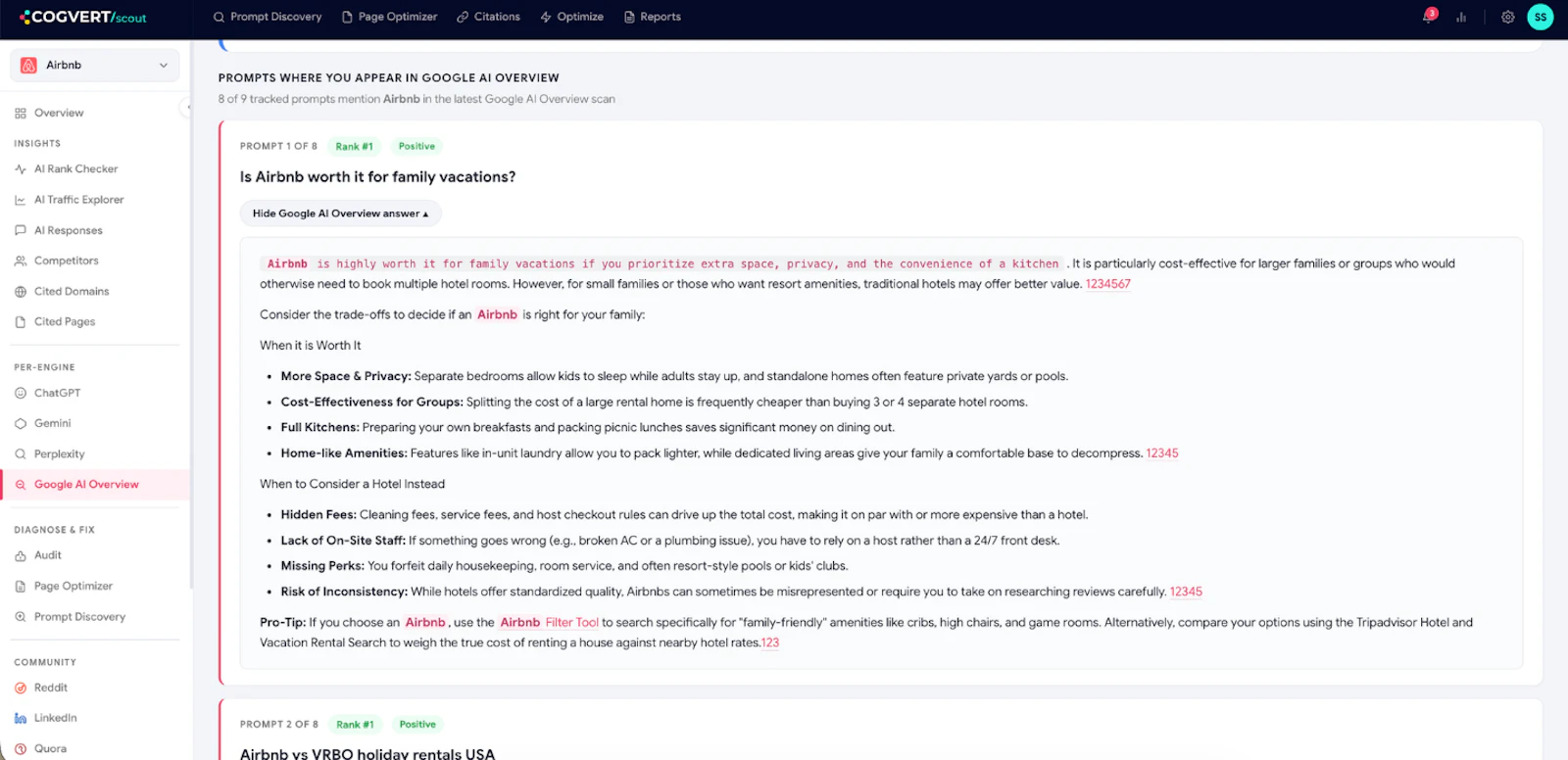Image resolution: width=1568 pixels, height=760 pixels.
Task: Click the Airbnb brand logo icon
Action: pyautogui.click(x=28, y=65)
